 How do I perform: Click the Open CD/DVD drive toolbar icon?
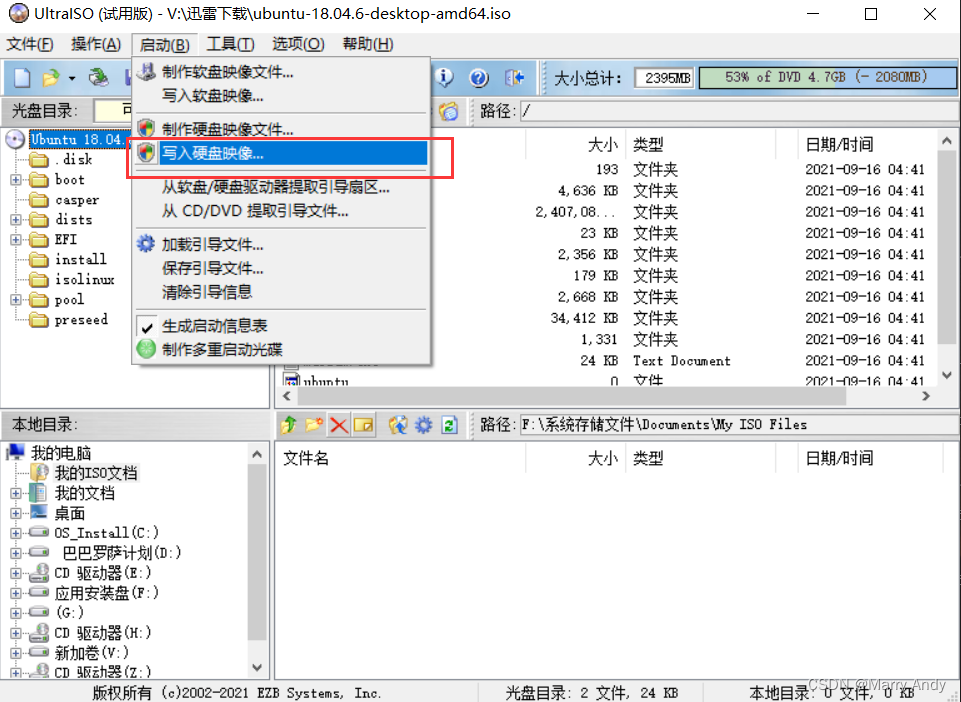(98, 78)
